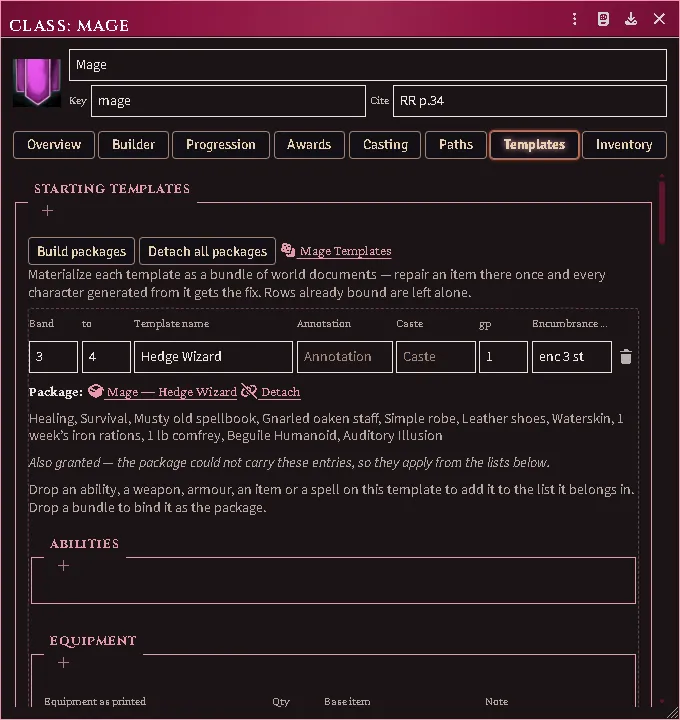Click the download/import icon in header
The width and height of the screenshot is (680, 720).
click(x=631, y=19)
